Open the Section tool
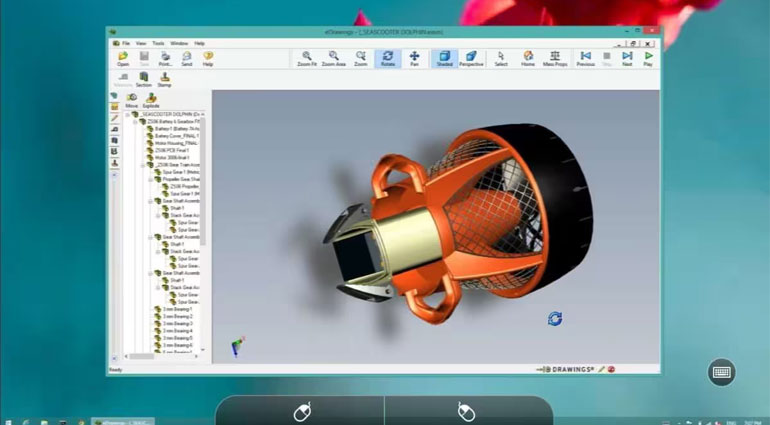 [x=144, y=78]
